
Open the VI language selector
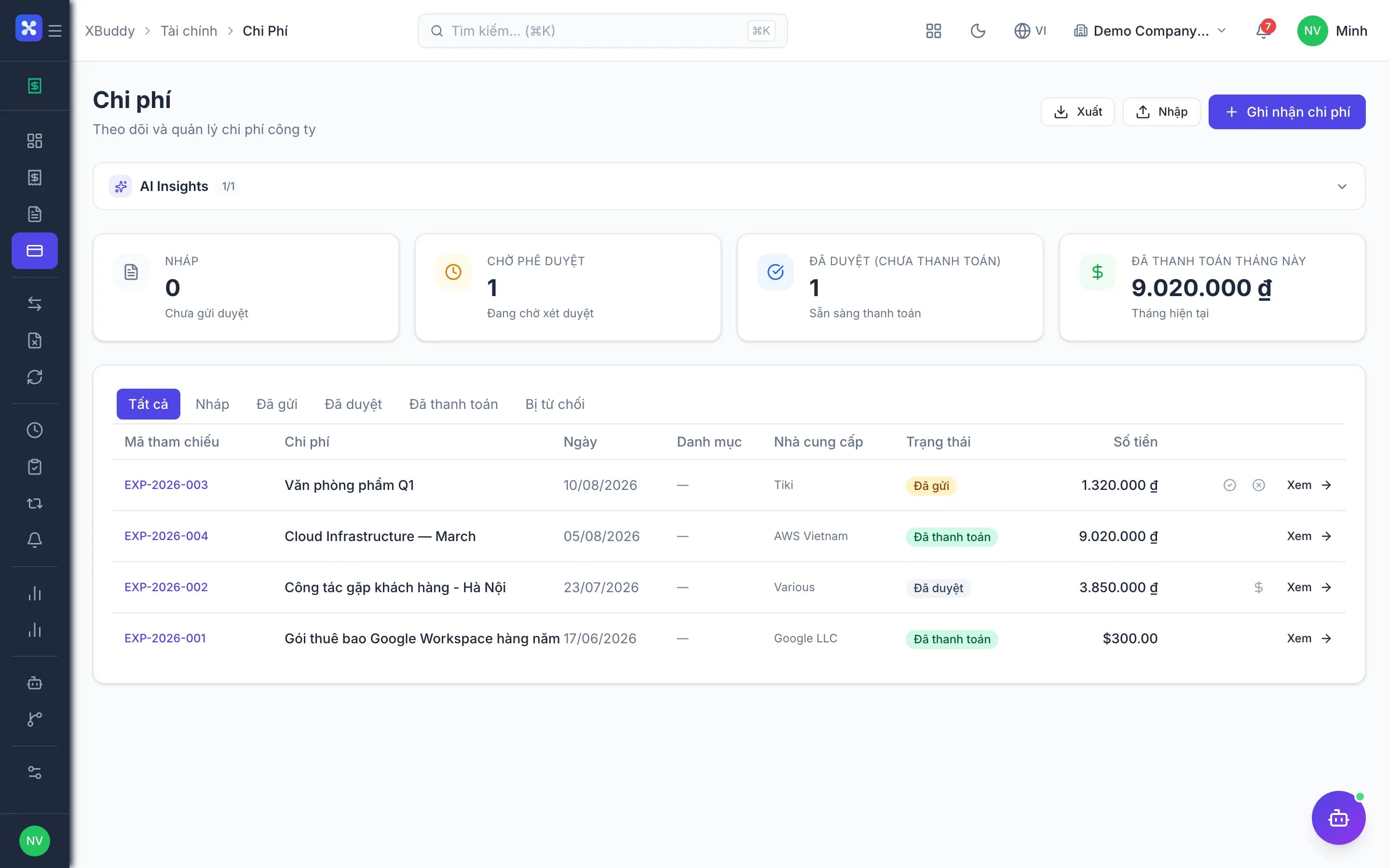1030,31
